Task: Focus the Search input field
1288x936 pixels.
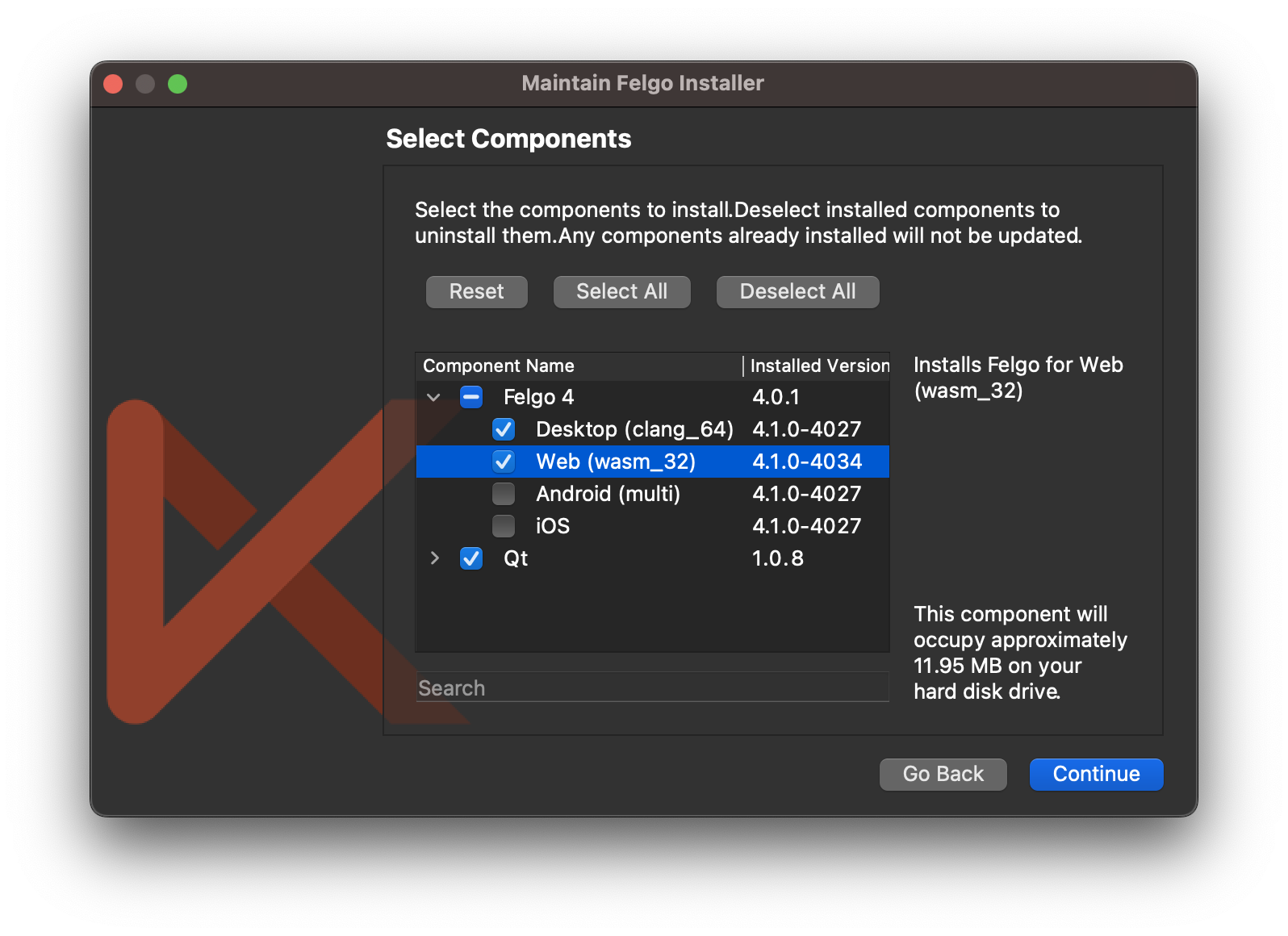Action: (652, 687)
